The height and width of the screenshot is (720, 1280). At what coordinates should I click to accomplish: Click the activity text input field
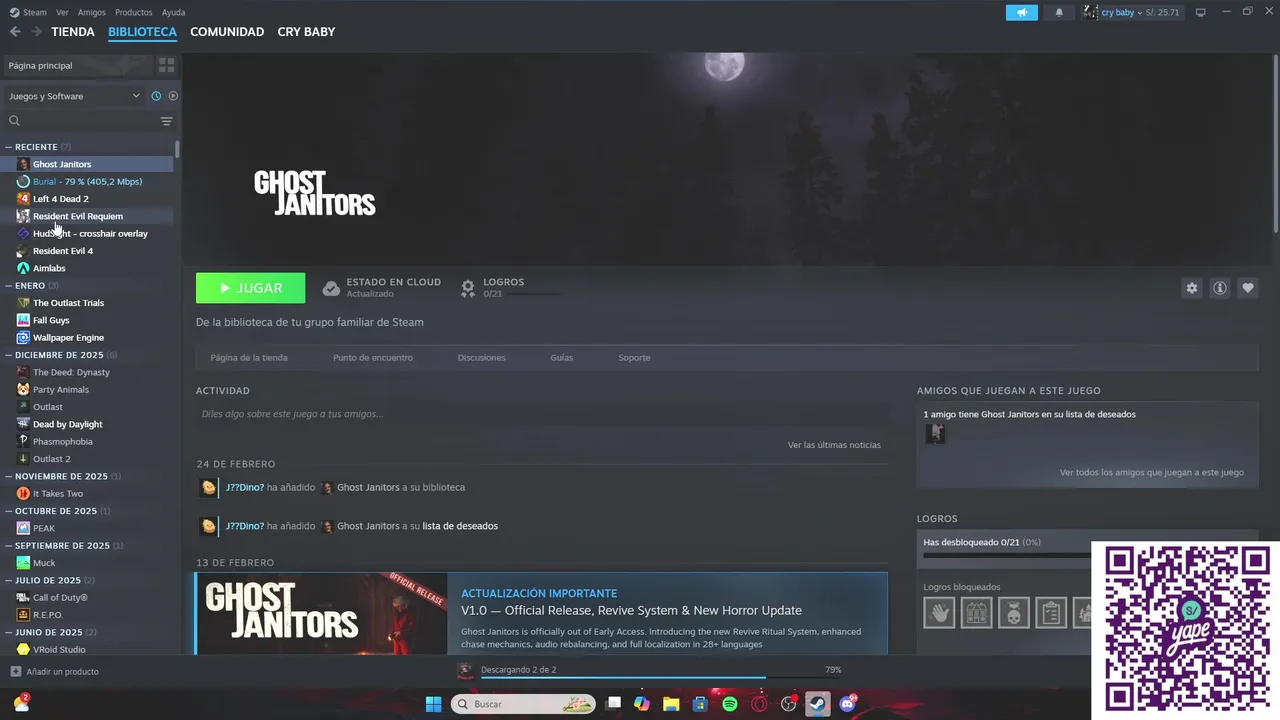(x=541, y=414)
